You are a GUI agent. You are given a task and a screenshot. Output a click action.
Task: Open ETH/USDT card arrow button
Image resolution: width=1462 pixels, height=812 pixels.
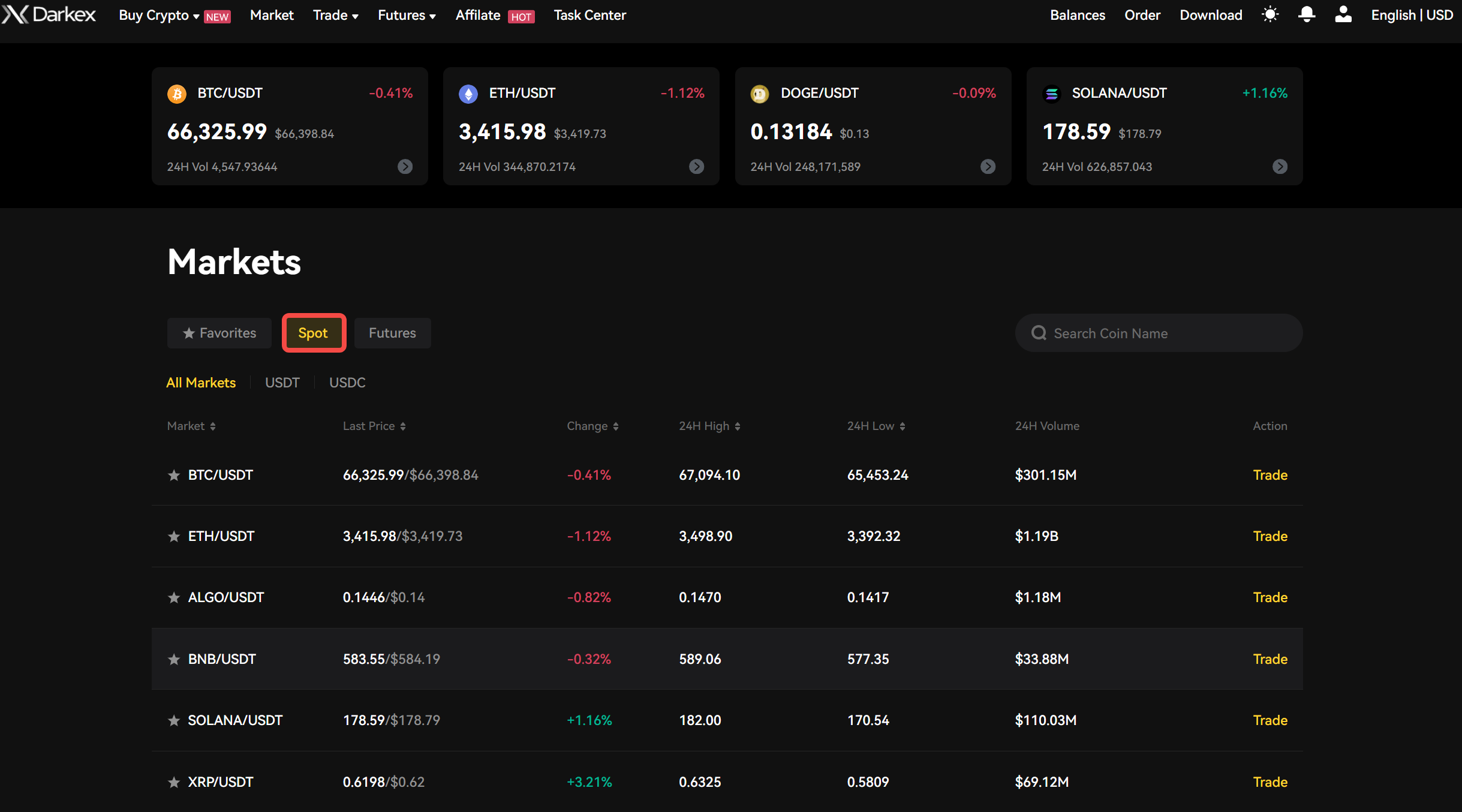(x=697, y=167)
